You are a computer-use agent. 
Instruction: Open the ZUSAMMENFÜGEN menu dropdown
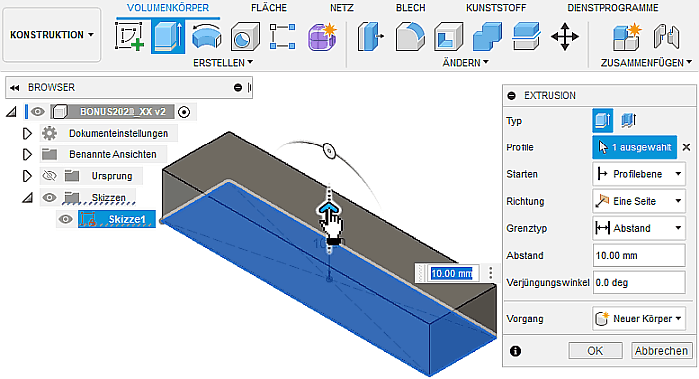[646, 63]
